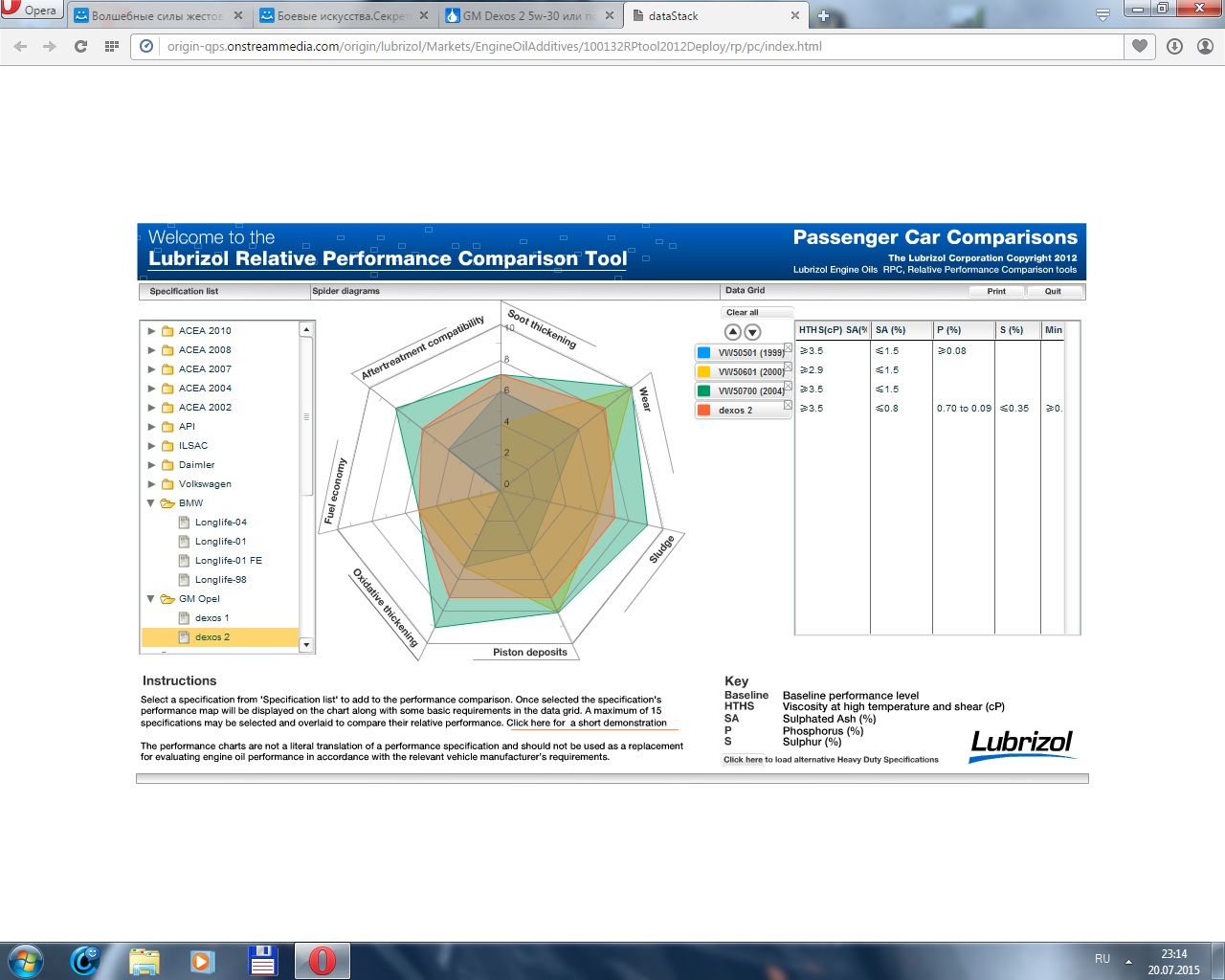Click the Quit button
This screenshot has height=980, width=1225.
[x=1053, y=291]
